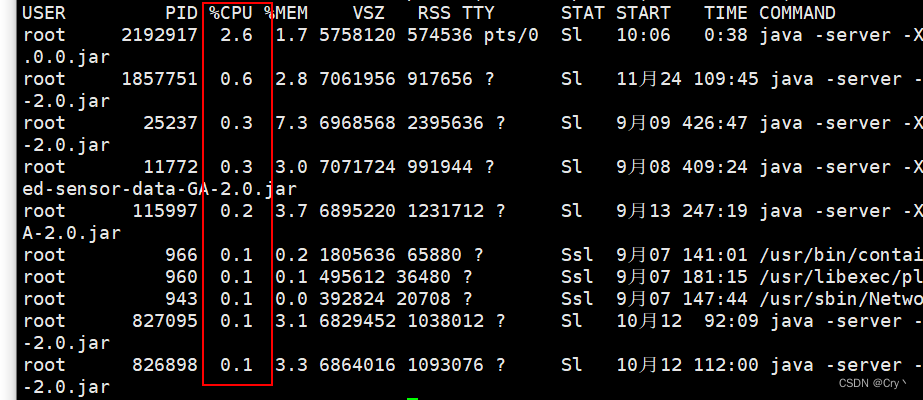Viewport: 923px width, 400px height.
Task: Click PID 966
Action: point(181,255)
